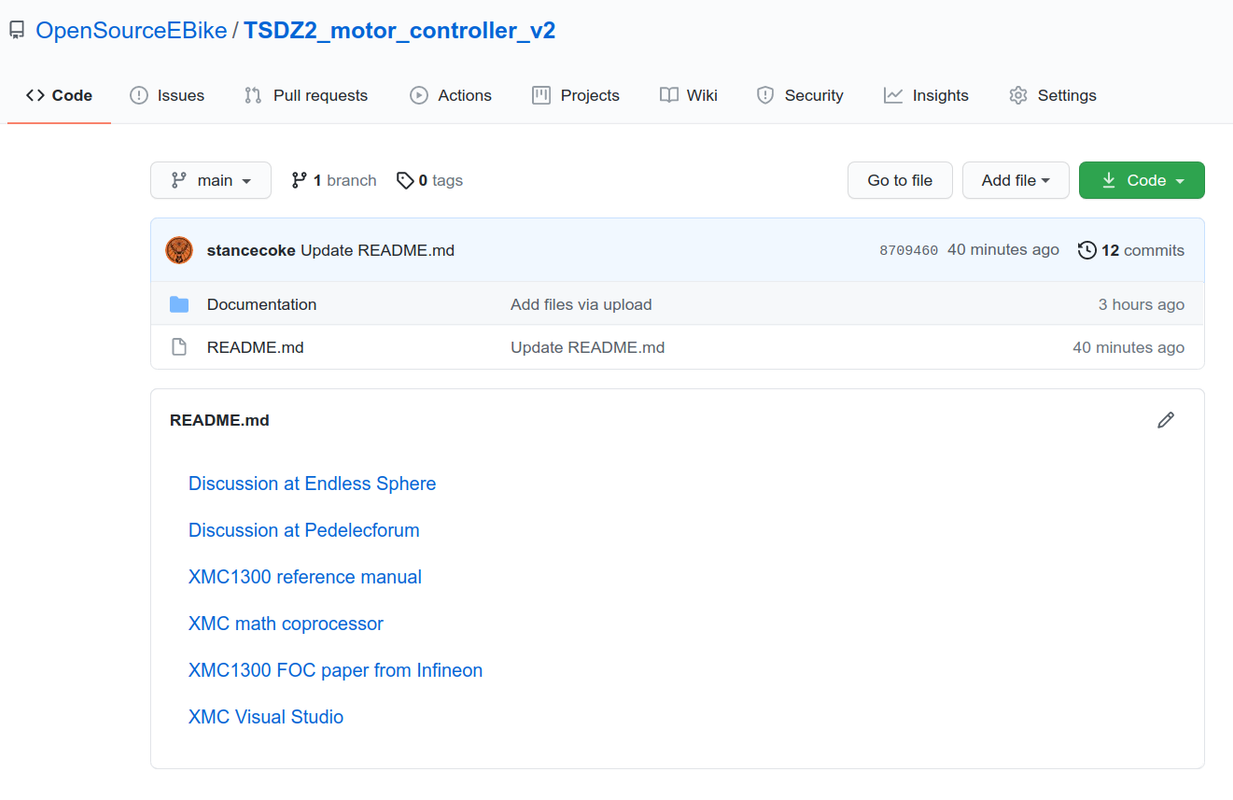This screenshot has width=1233, height=800.
Task: Open XMC math coprocessor link
Action: [x=286, y=623]
